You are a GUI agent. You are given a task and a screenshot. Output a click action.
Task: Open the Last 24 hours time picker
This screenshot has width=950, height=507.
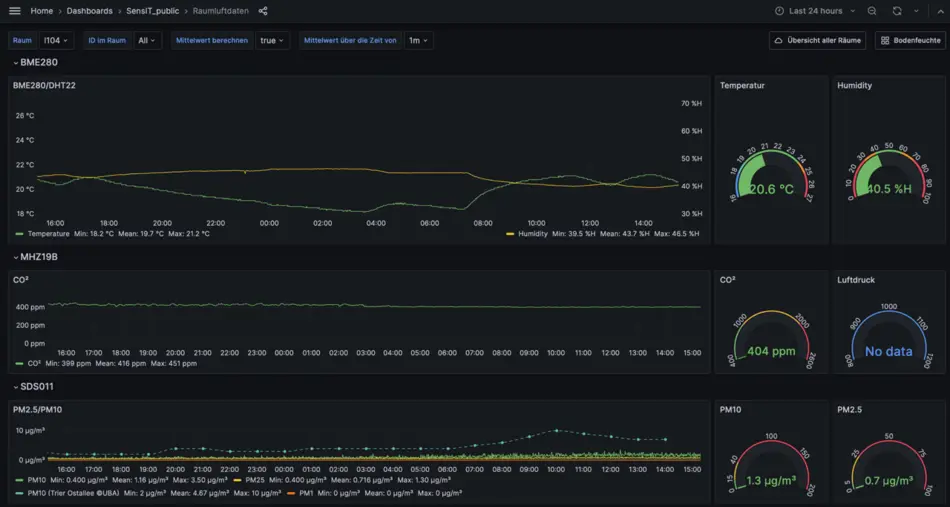coord(815,11)
